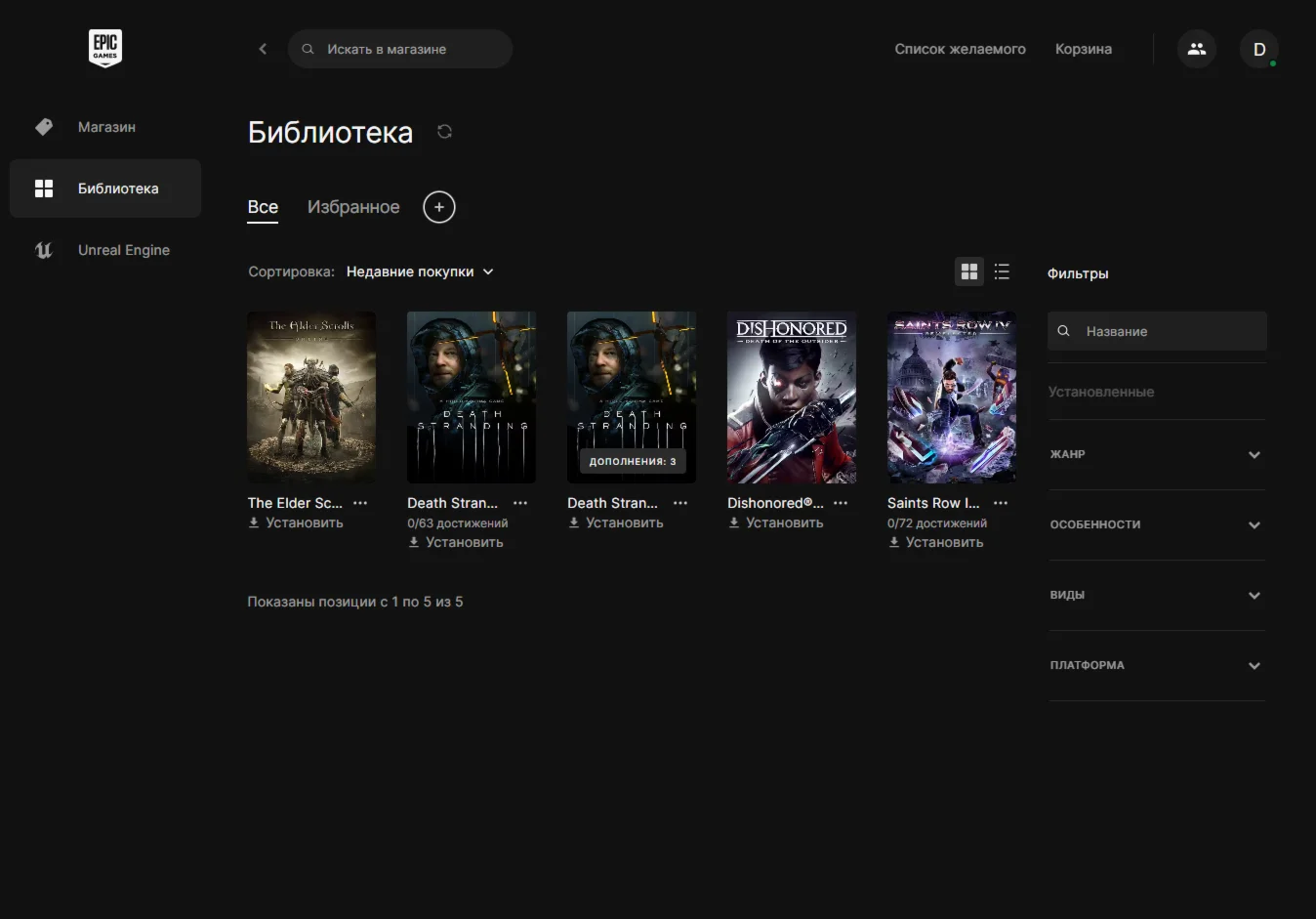1316x919 pixels.
Task: Open the Unreal Engine section
Action: [x=105, y=250]
